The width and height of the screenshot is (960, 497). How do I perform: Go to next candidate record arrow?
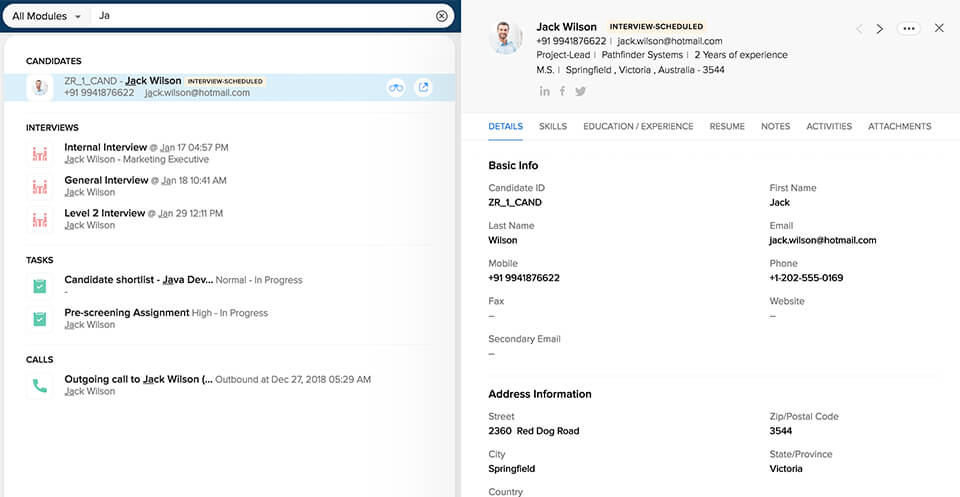pyautogui.click(x=880, y=29)
